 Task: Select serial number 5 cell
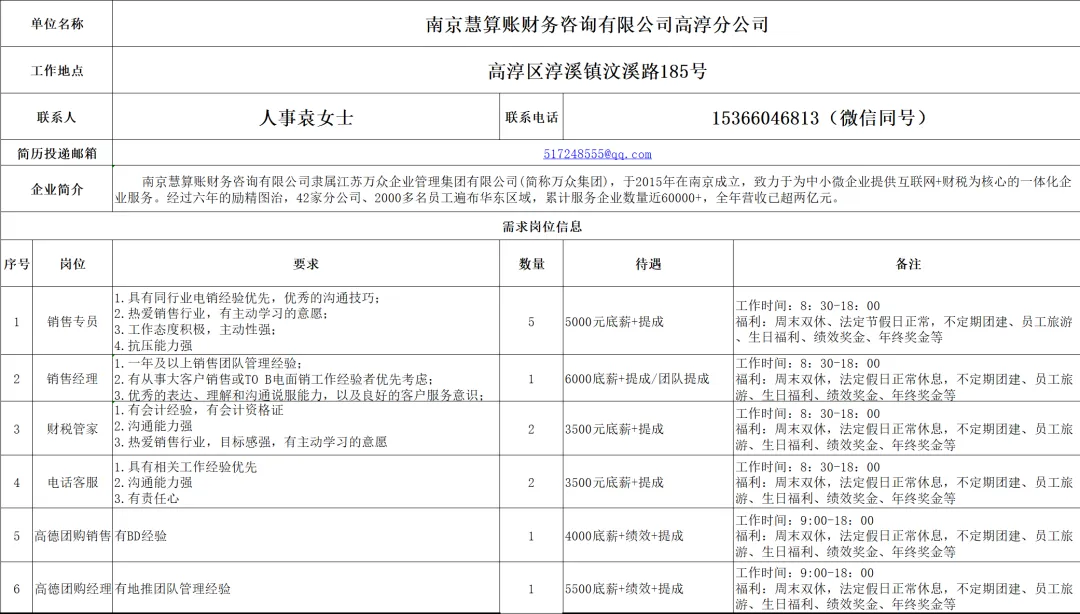pos(17,535)
